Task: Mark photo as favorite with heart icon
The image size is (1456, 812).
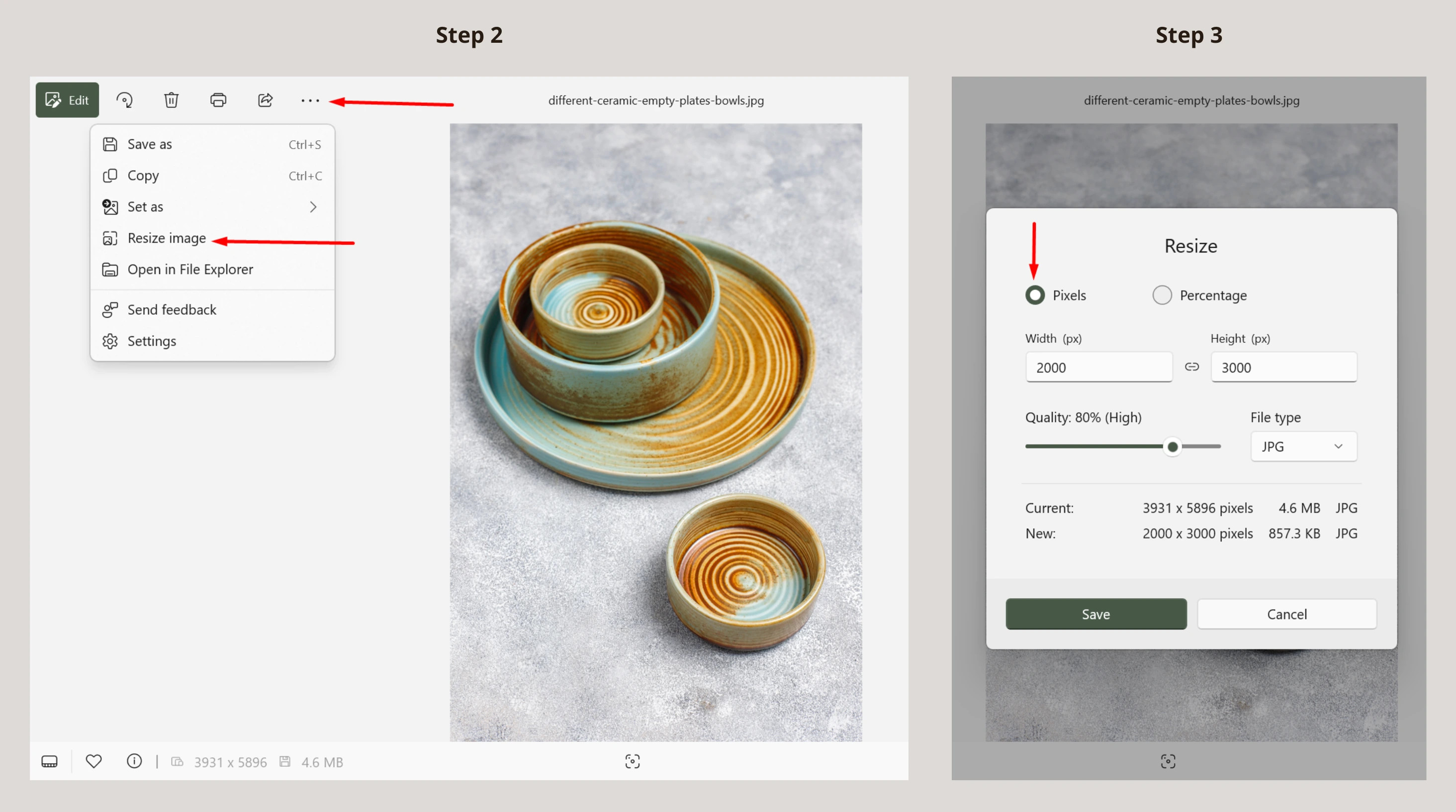Action: tap(94, 761)
